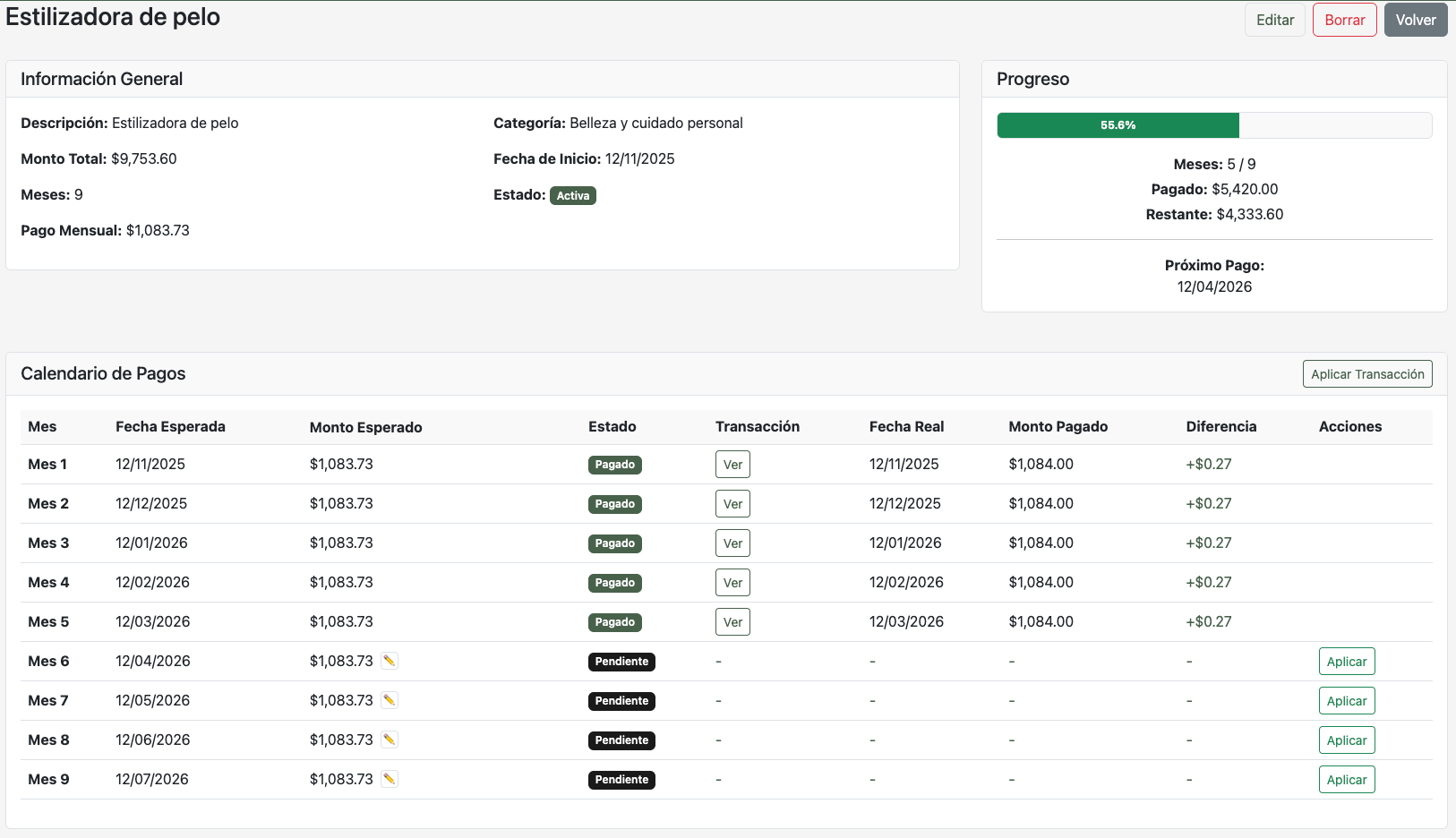Click paid amount $1,084.00 in Mes 5 row
The image size is (1456, 838).
tap(1041, 621)
